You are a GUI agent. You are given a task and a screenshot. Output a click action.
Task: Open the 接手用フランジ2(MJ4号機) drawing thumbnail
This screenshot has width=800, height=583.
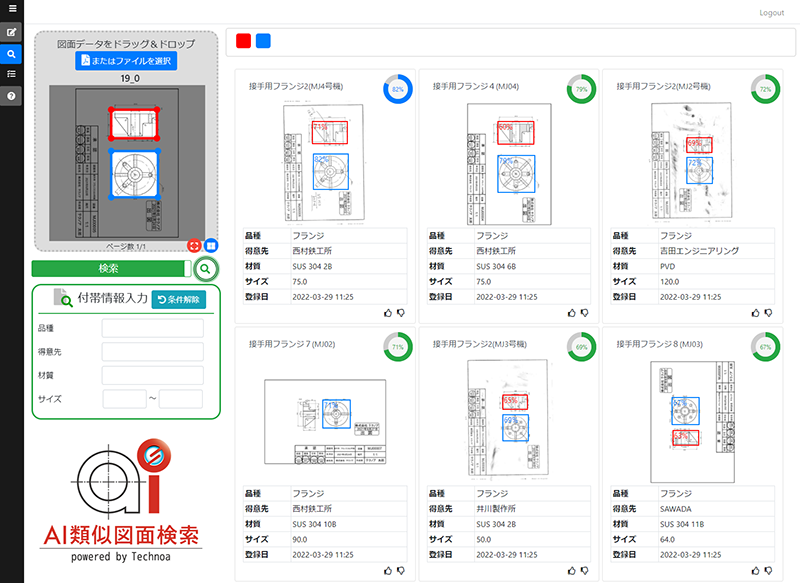[323, 163]
